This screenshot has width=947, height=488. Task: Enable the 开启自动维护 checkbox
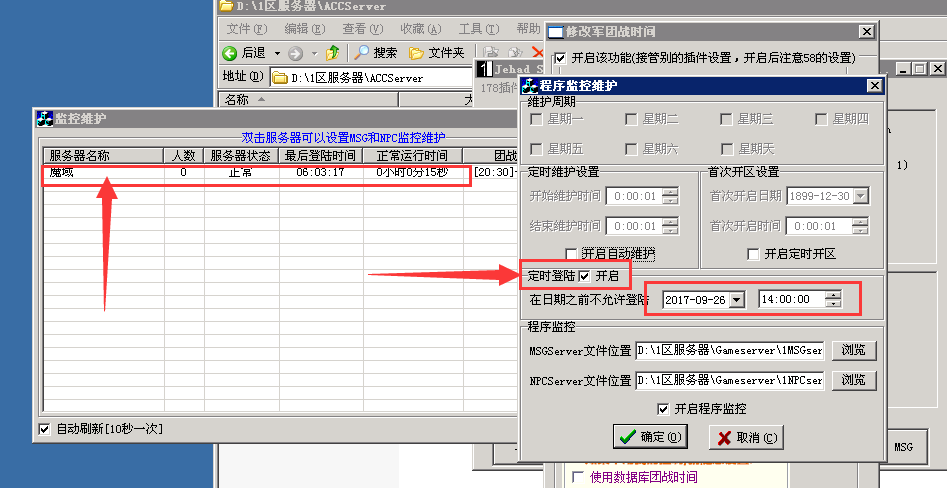point(572,254)
